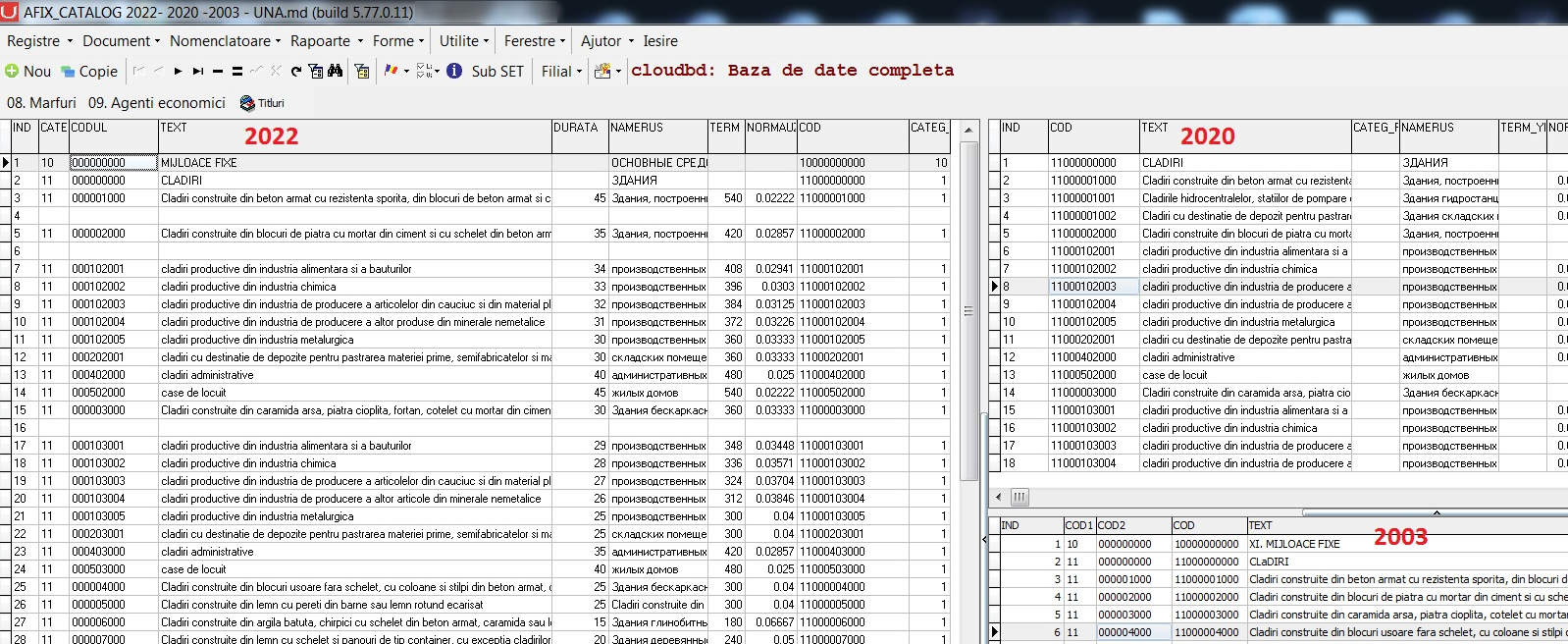Click the 'case de locuit' row 14 in 2022 grid
Viewport: 1568px width, 644px height.
tap(354, 393)
